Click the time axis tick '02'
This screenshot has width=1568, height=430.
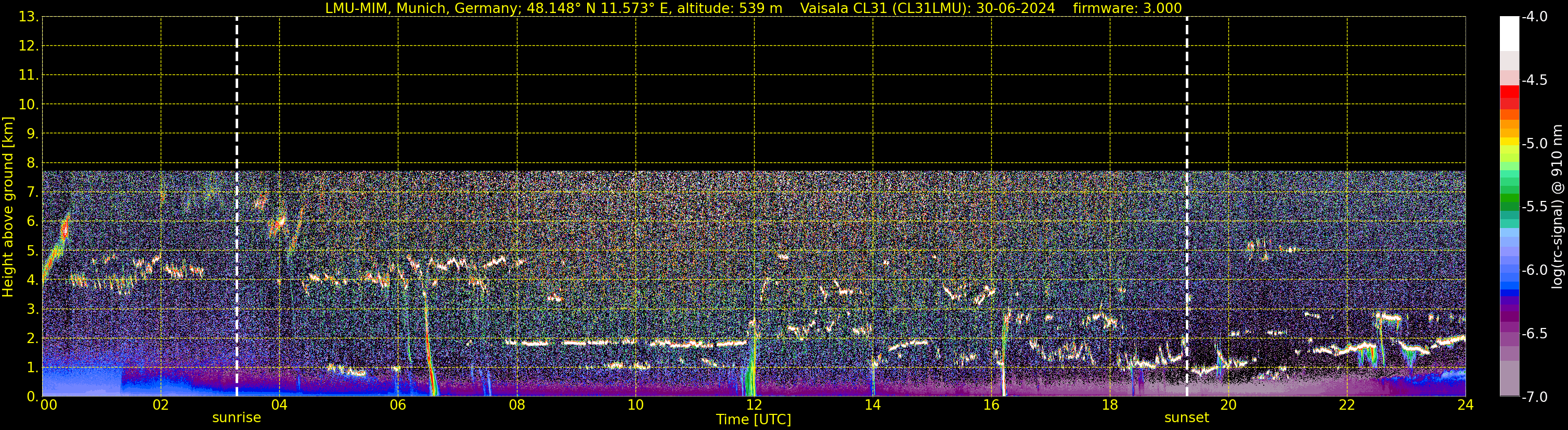(161, 405)
